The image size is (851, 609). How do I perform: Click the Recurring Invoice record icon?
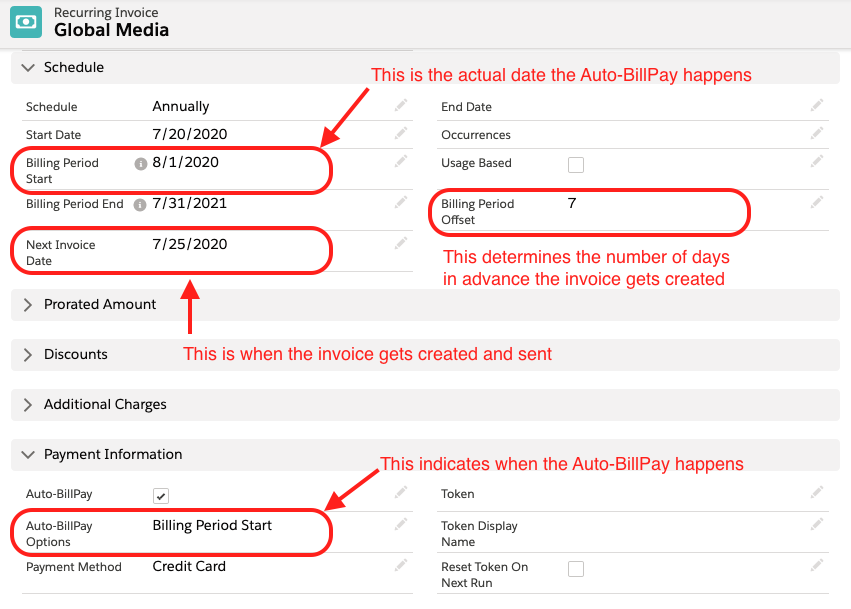[27, 21]
